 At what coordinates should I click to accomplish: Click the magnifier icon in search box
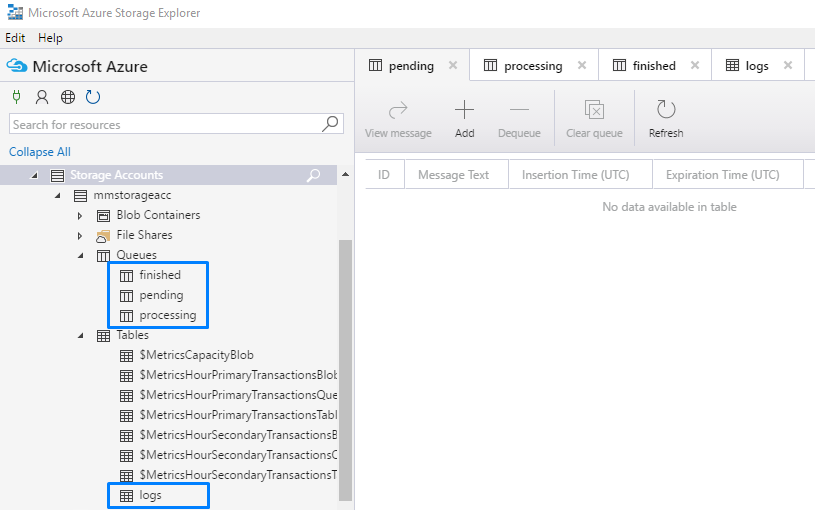tap(330, 124)
